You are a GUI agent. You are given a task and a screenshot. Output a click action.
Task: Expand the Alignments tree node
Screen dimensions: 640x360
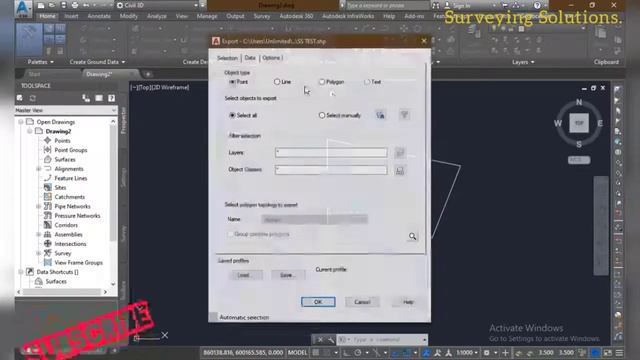point(39,169)
